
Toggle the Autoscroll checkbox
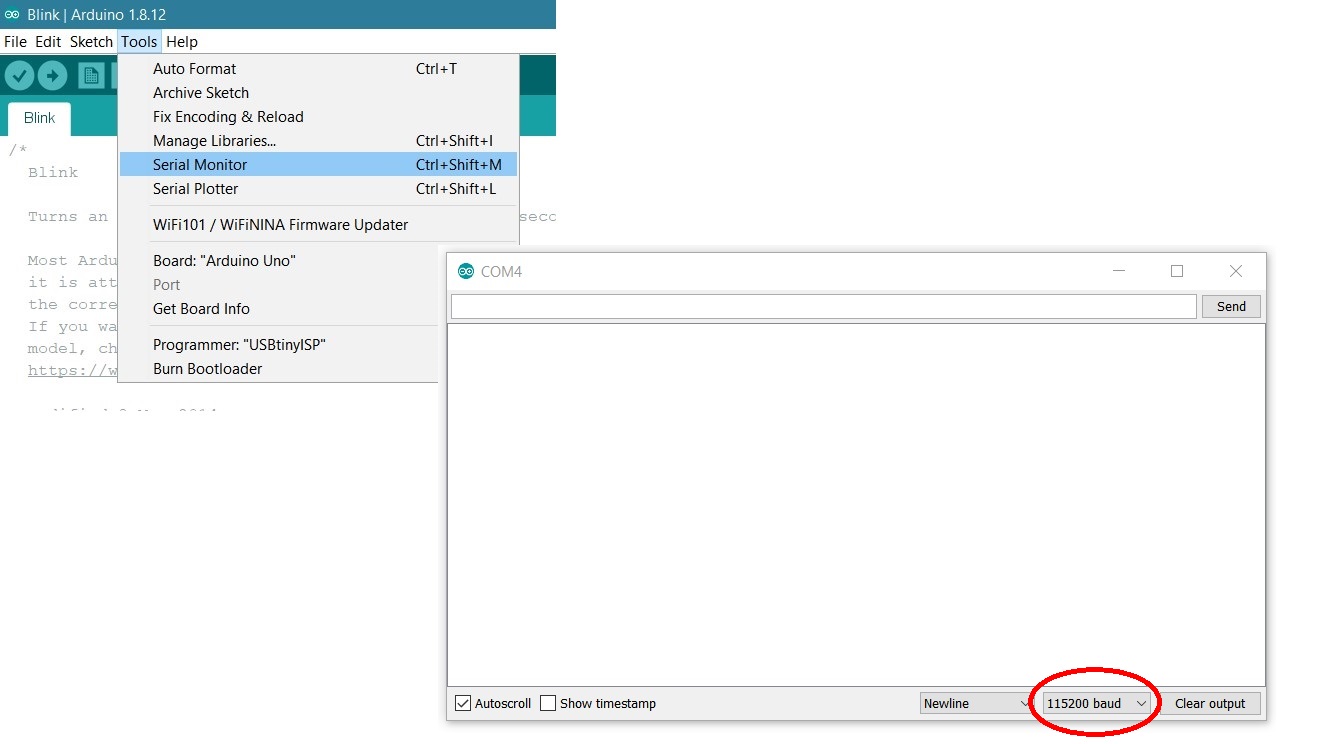pos(463,703)
